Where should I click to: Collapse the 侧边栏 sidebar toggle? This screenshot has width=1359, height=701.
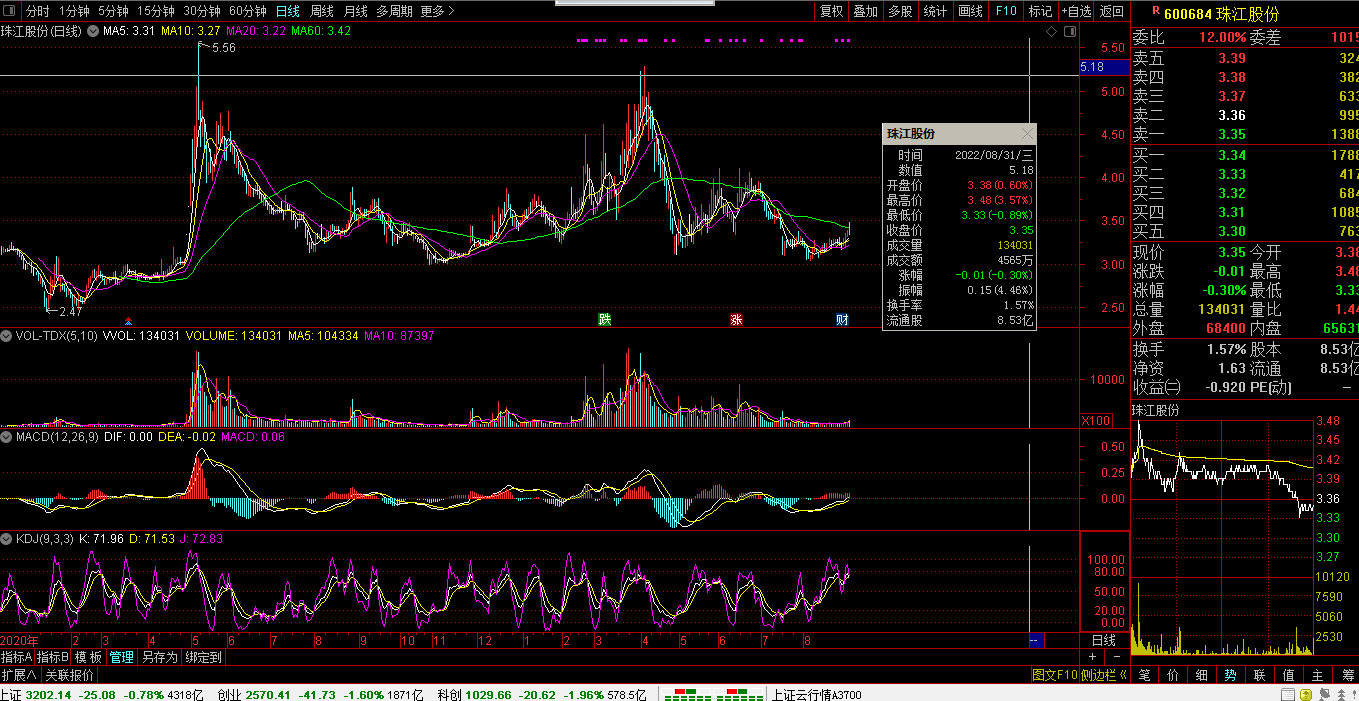tap(1103, 675)
